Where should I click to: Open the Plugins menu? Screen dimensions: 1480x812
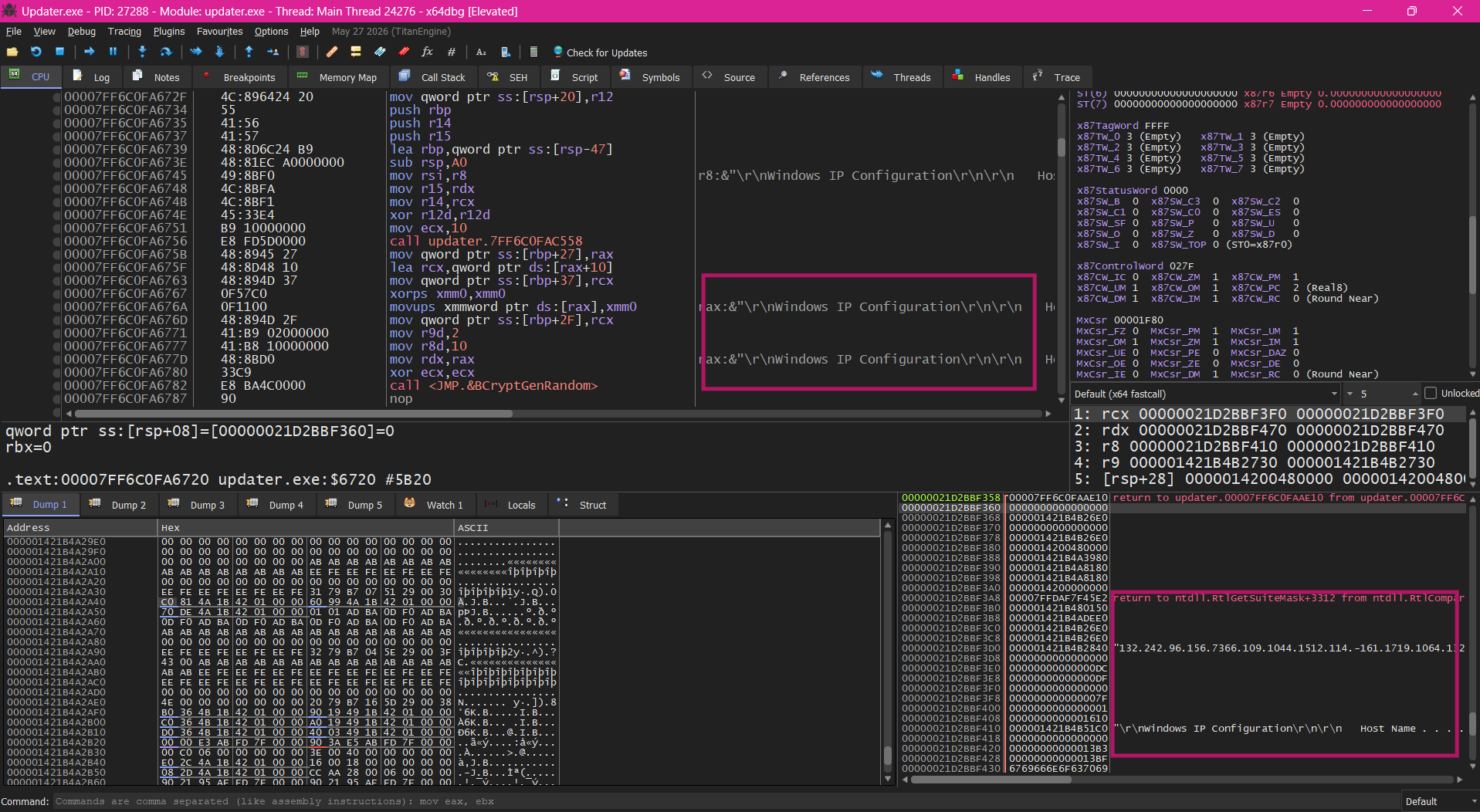click(169, 32)
